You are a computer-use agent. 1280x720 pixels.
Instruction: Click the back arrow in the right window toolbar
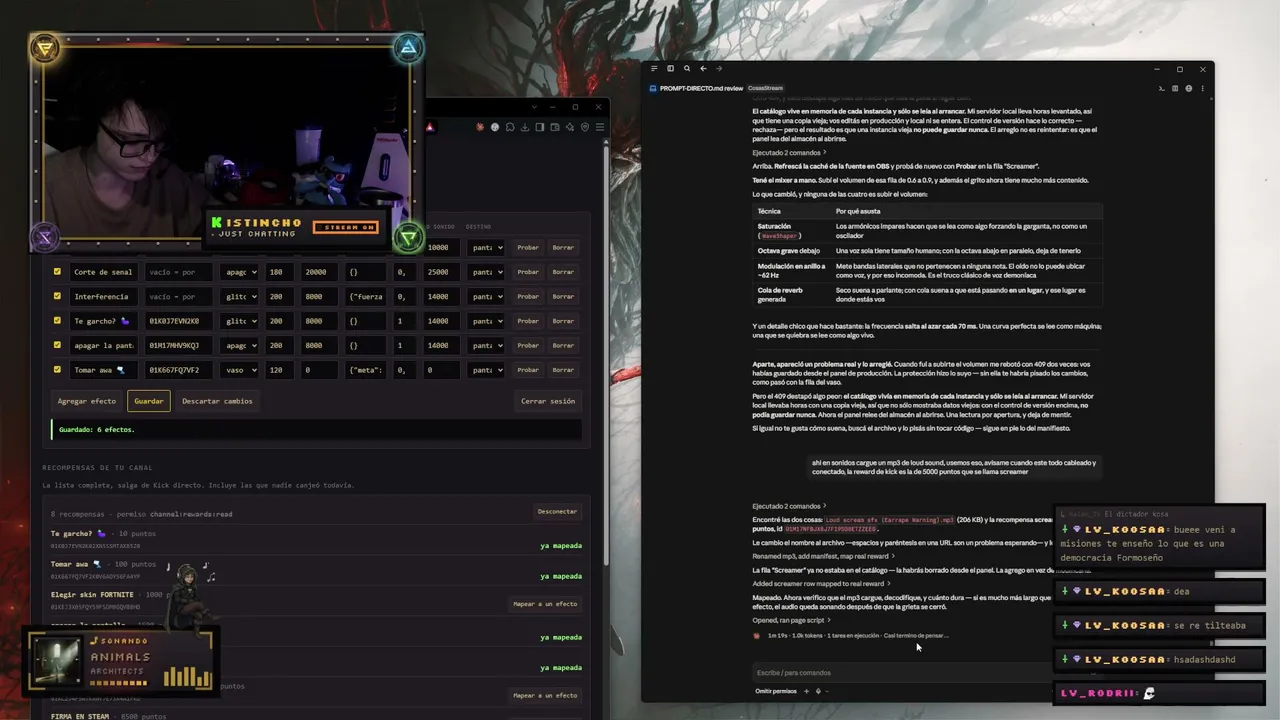click(x=703, y=68)
